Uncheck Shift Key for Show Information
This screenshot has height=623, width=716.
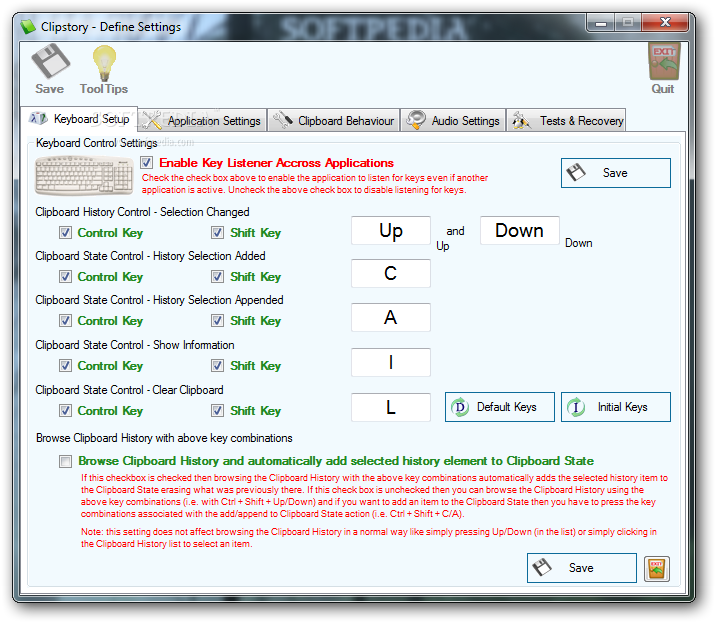click(217, 366)
